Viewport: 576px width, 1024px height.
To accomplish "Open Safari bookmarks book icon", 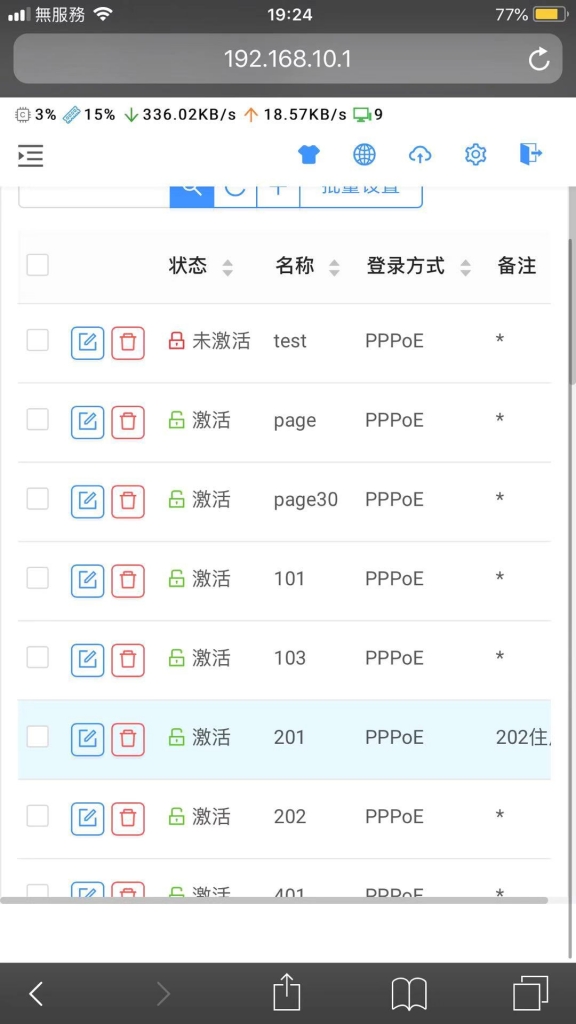I will (409, 994).
